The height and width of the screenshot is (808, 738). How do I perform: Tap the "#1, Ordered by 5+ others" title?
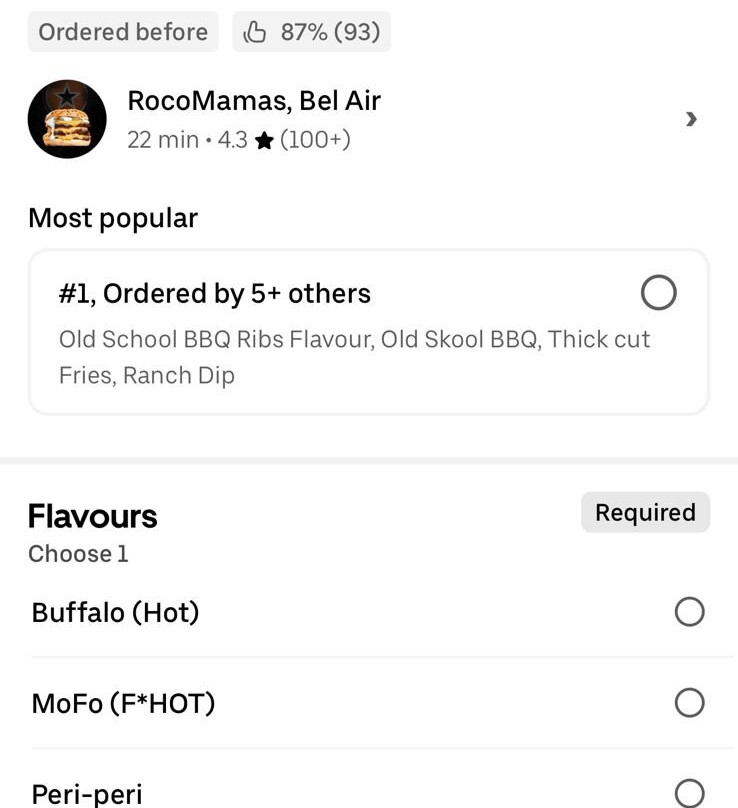click(x=215, y=293)
